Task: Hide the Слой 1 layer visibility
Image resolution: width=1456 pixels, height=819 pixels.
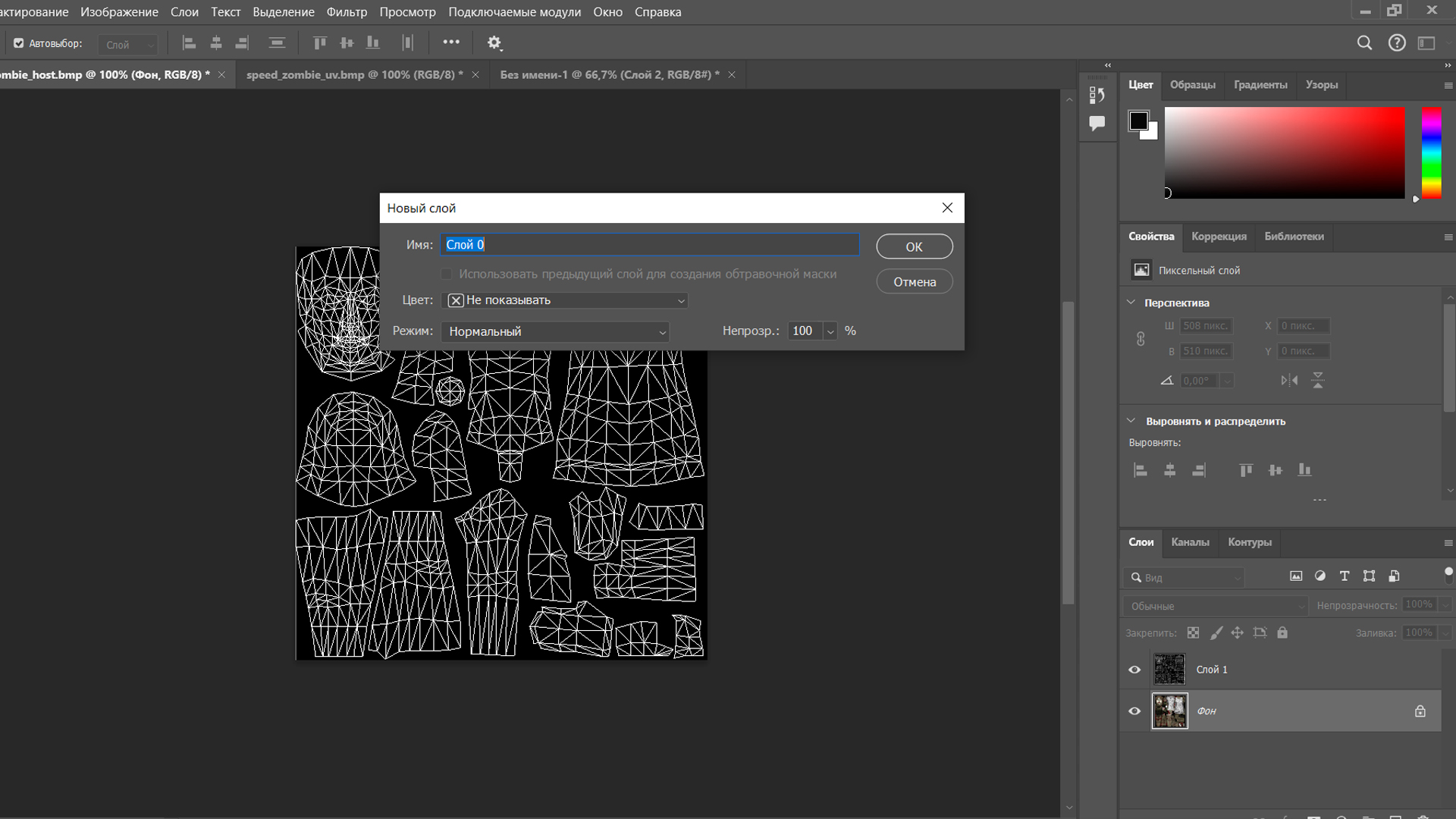Action: click(x=1134, y=670)
